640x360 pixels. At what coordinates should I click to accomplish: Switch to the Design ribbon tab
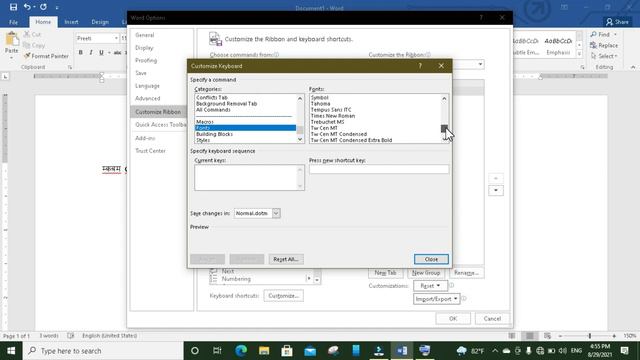point(100,22)
